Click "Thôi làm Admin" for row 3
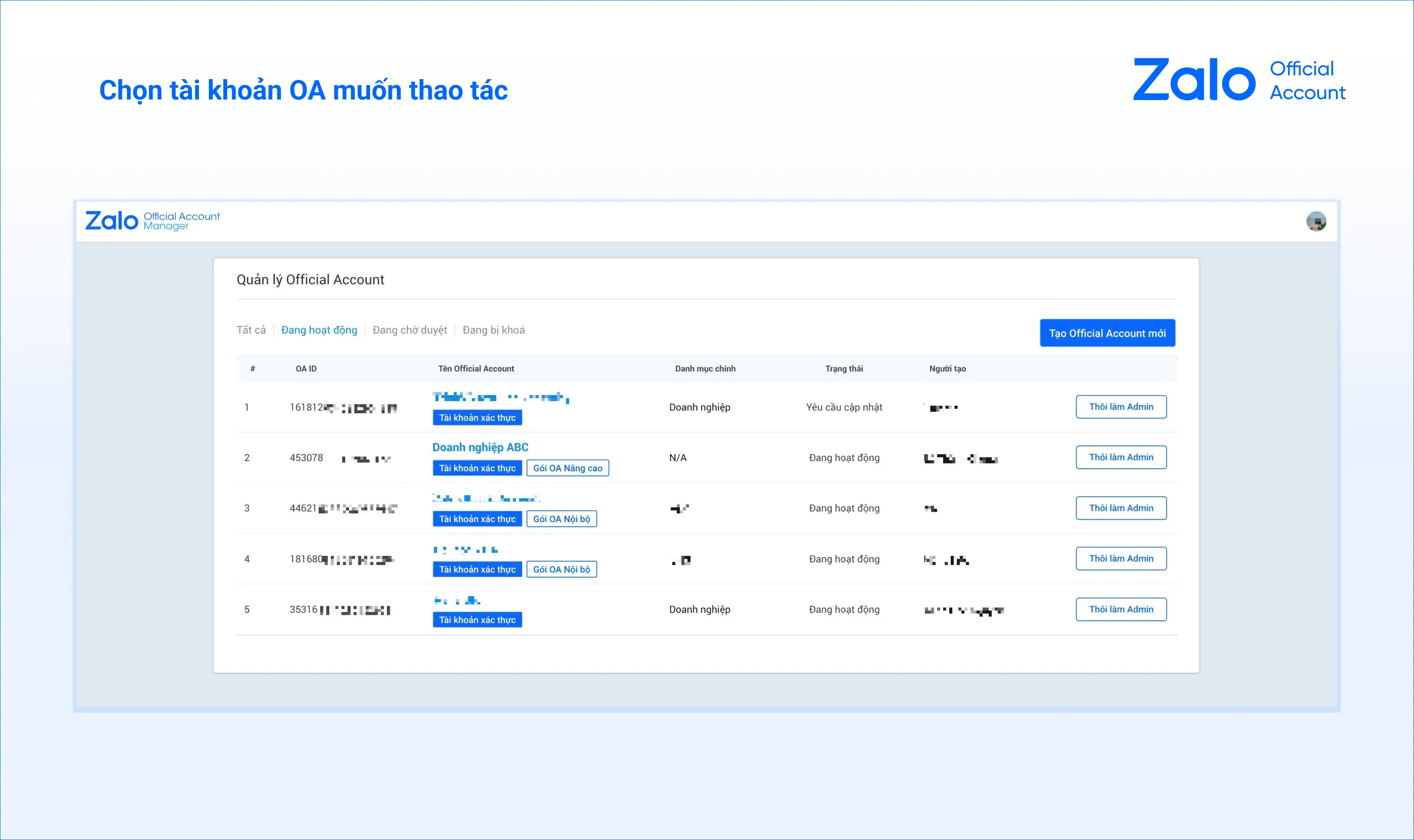This screenshot has height=840, width=1414. (1121, 508)
